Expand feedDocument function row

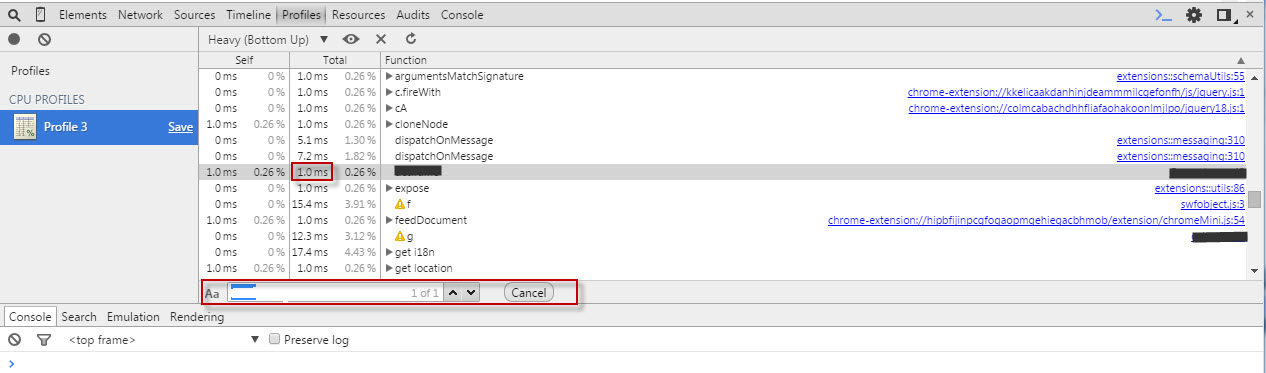[x=390, y=220]
